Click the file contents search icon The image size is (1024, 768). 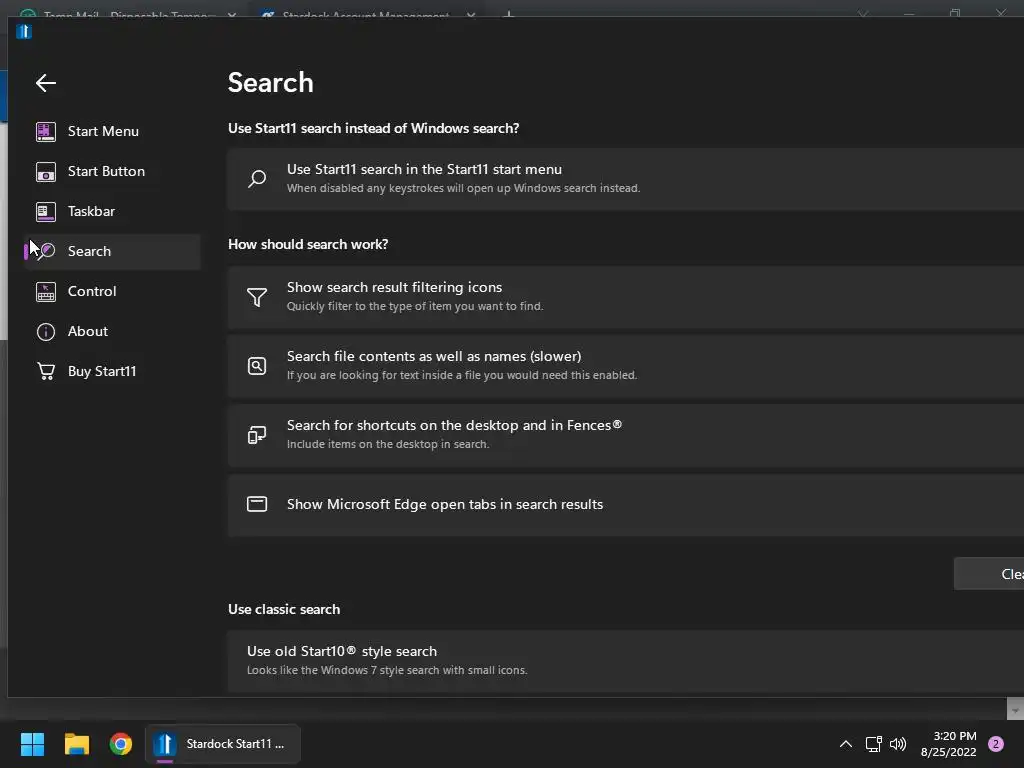(x=257, y=366)
